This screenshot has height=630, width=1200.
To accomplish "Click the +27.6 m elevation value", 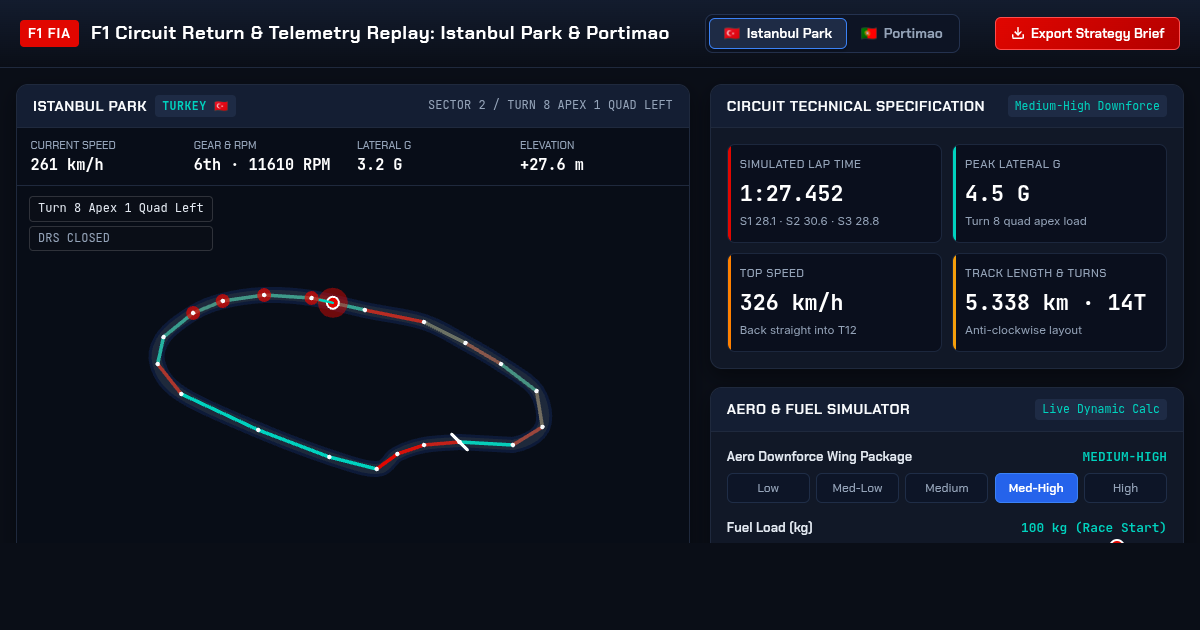I will tap(552, 165).
